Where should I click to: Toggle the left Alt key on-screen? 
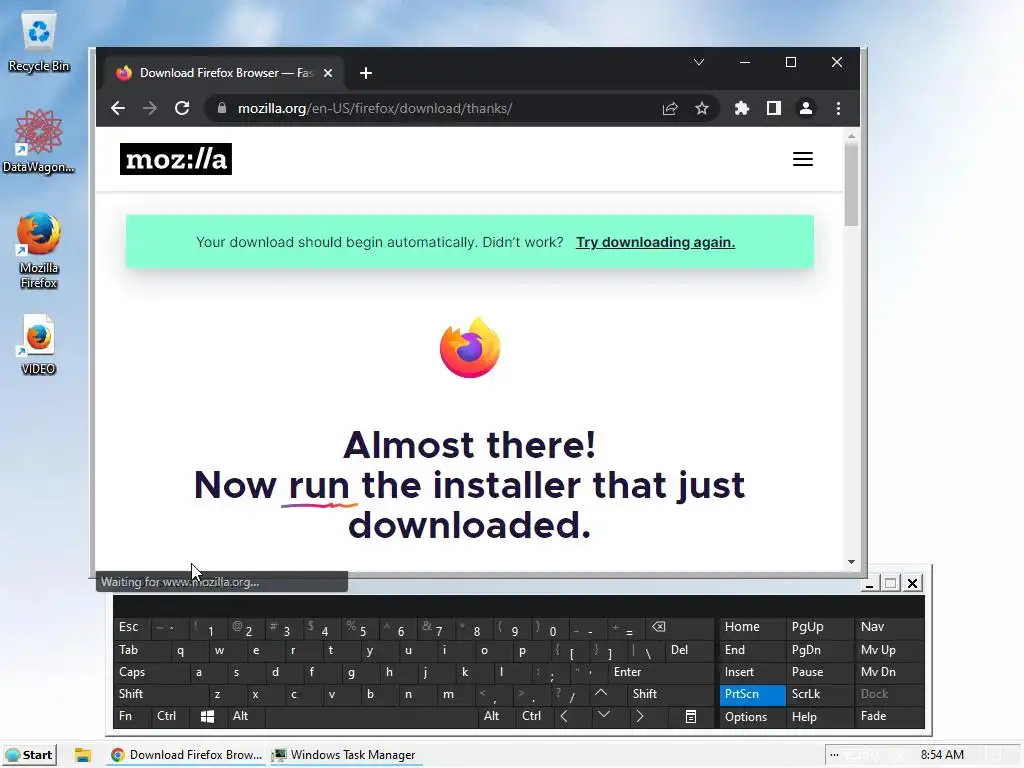click(245, 716)
